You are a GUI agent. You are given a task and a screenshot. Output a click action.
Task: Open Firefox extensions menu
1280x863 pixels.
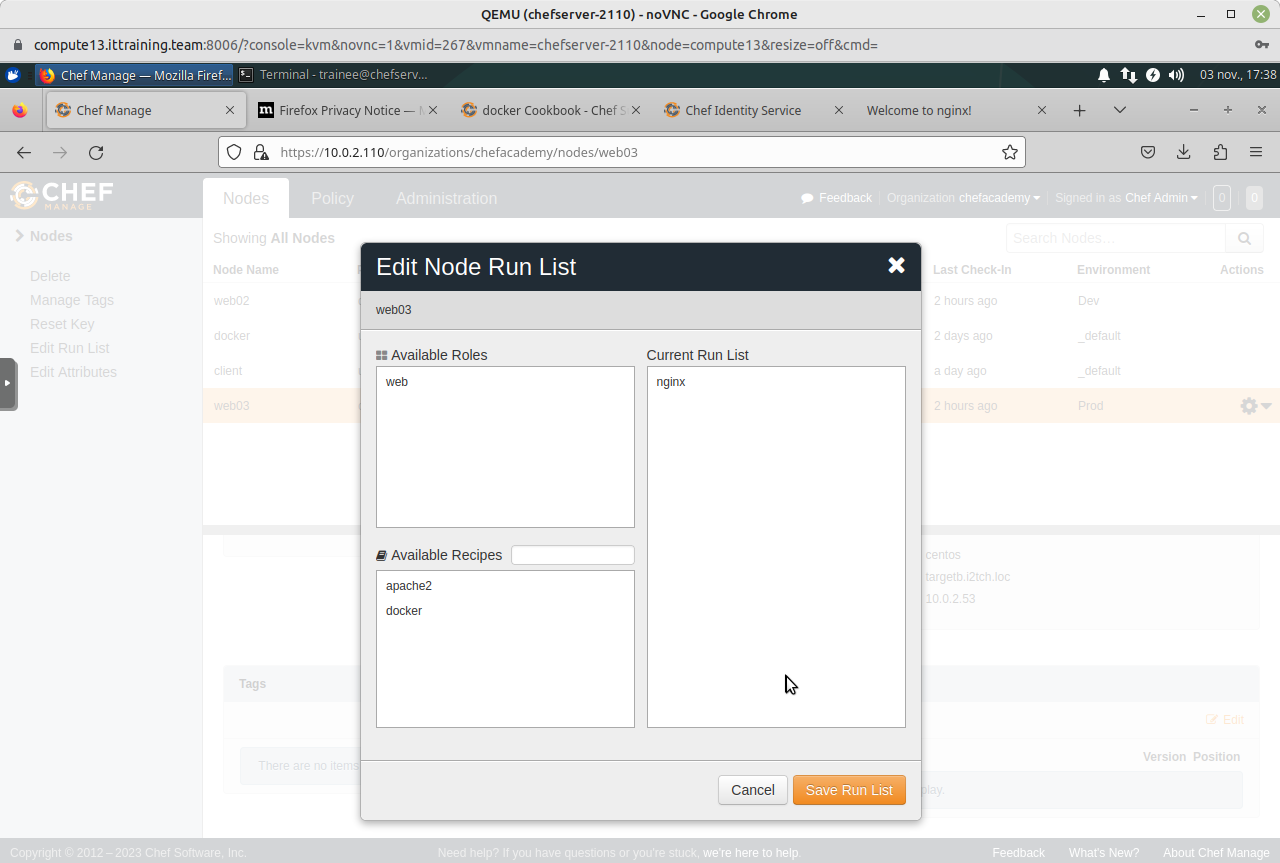pyautogui.click(x=1220, y=152)
